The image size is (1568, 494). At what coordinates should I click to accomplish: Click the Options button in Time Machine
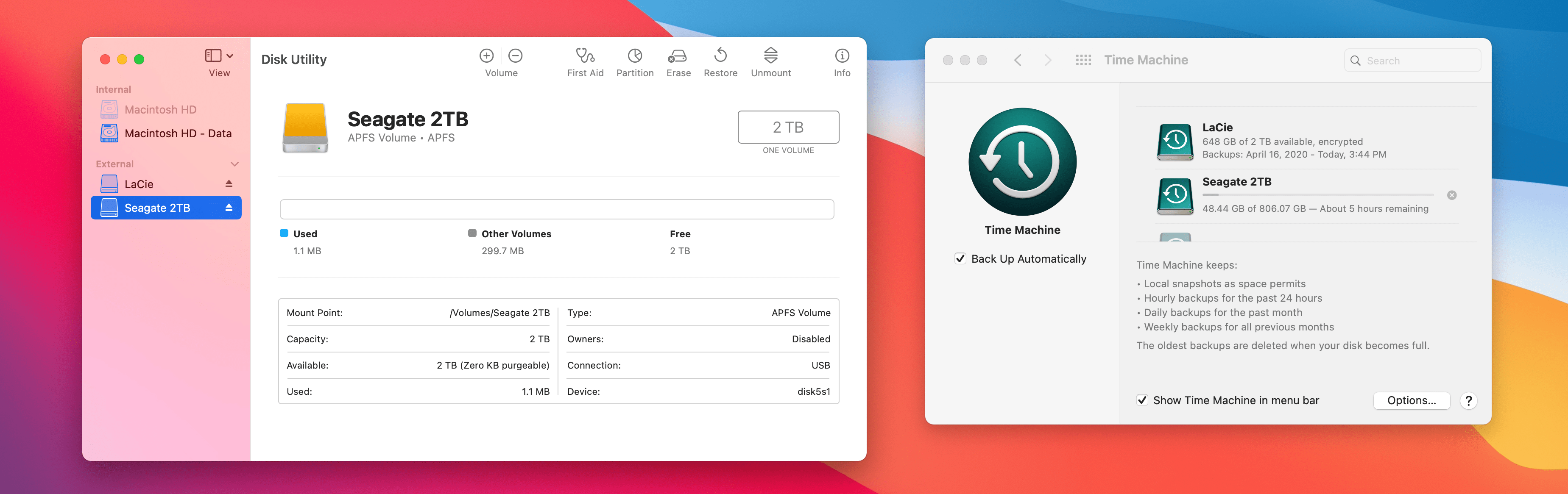click(x=1411, y=400)
